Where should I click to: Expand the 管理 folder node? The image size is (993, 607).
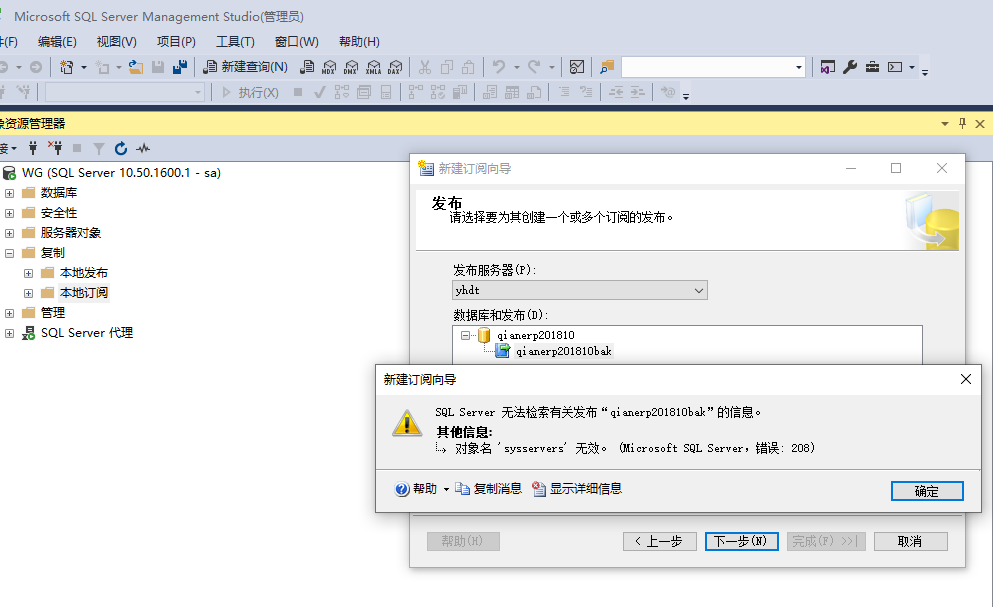(x=9, y=313)
